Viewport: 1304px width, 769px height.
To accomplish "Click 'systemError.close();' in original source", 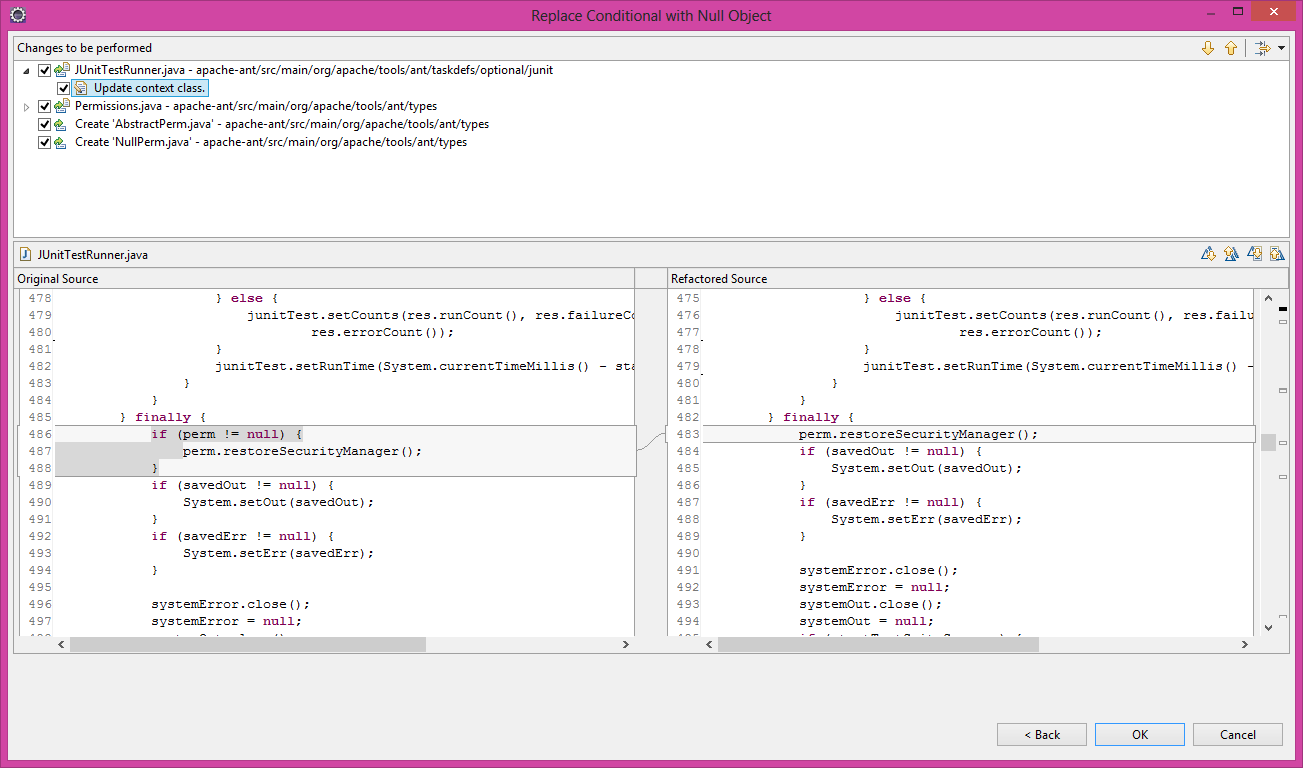I will (x=230, y=604).
